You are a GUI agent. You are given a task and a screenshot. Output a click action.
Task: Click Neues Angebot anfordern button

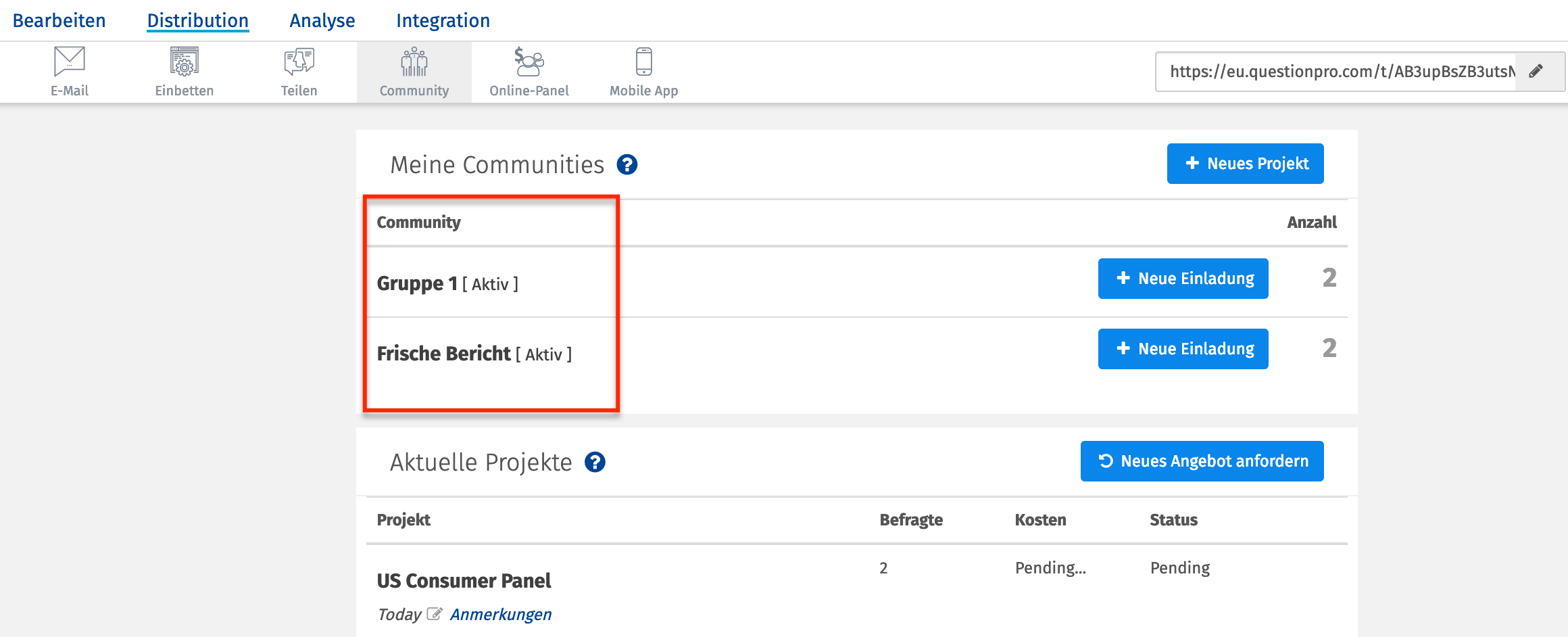point(1202,461)
